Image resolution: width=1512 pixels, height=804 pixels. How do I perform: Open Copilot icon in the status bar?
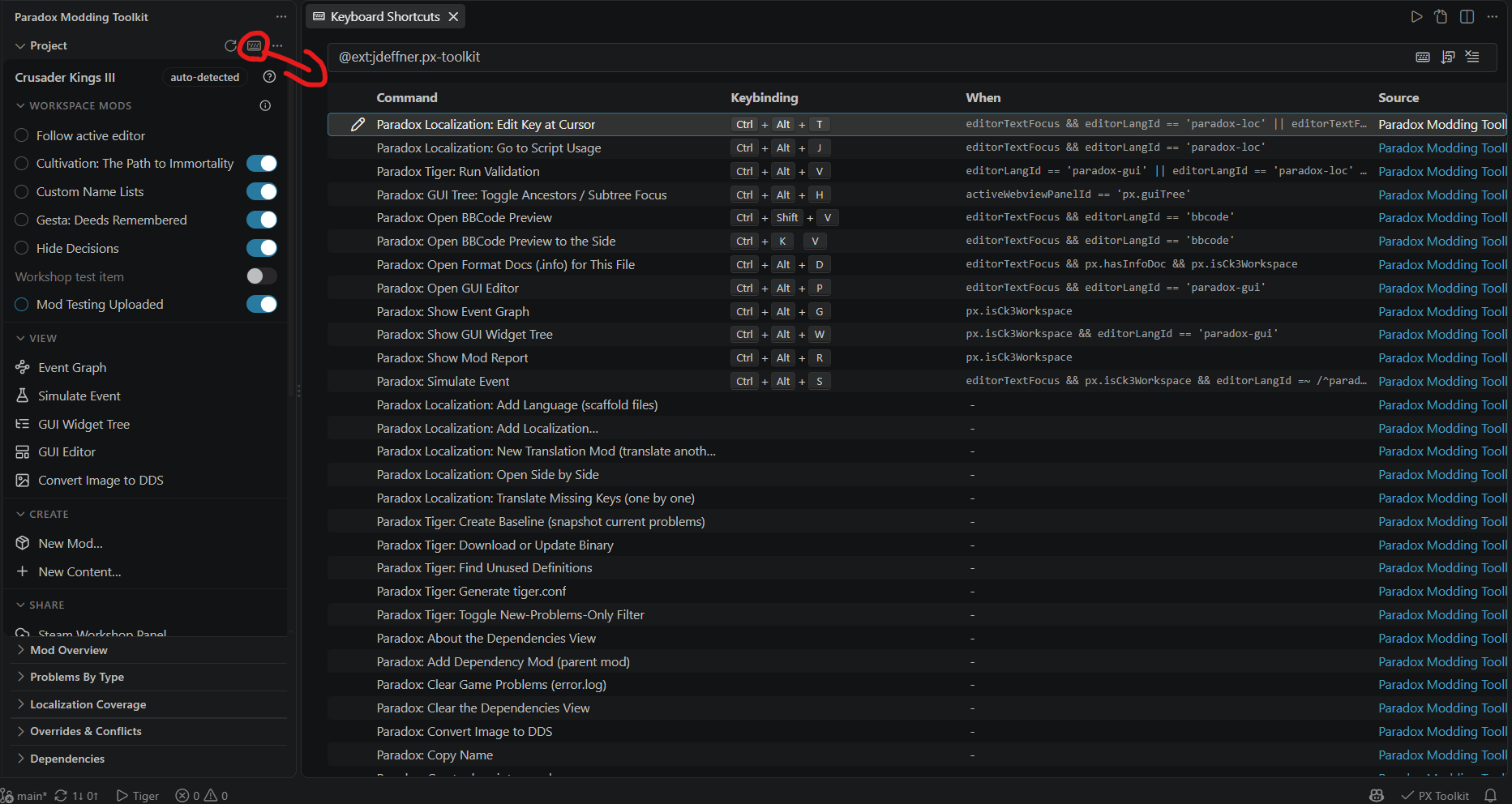point(1377,796)
